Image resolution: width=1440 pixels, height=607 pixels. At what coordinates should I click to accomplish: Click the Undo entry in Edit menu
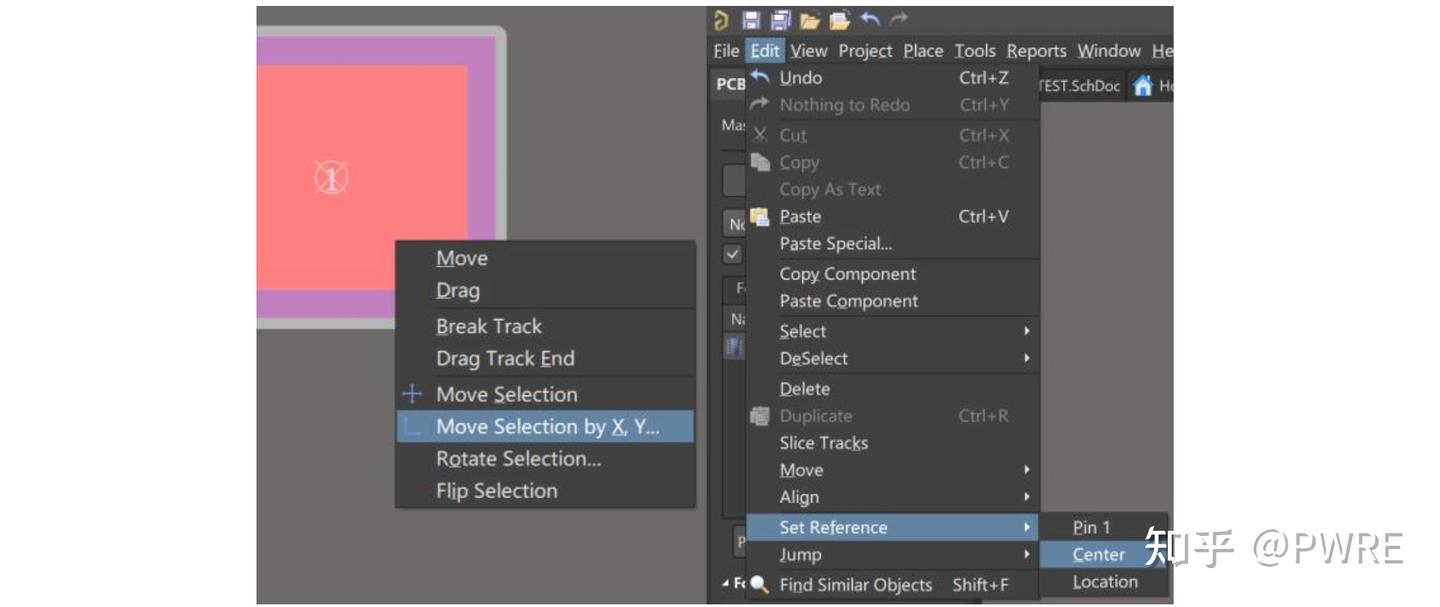tap(801, 78)
